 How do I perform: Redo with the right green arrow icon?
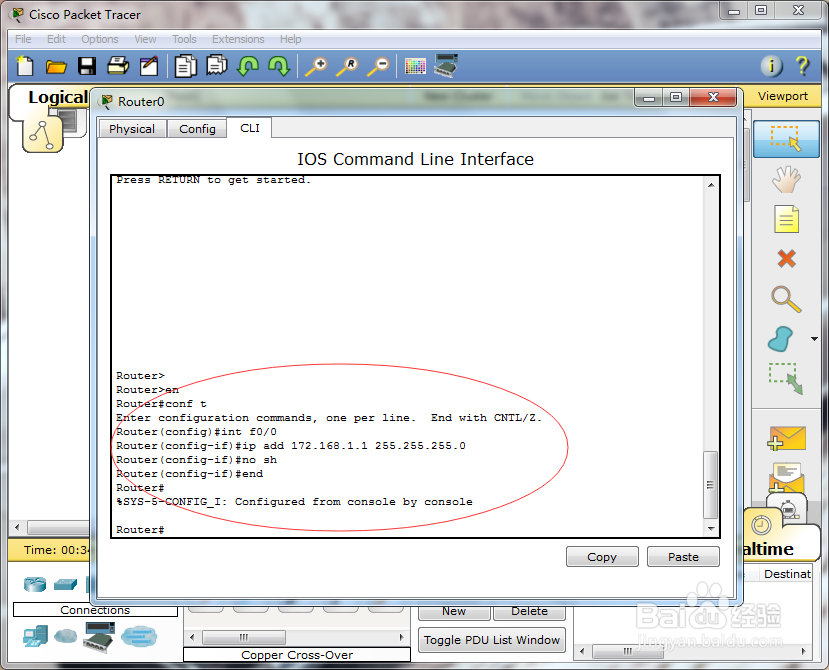coord(279,66)
